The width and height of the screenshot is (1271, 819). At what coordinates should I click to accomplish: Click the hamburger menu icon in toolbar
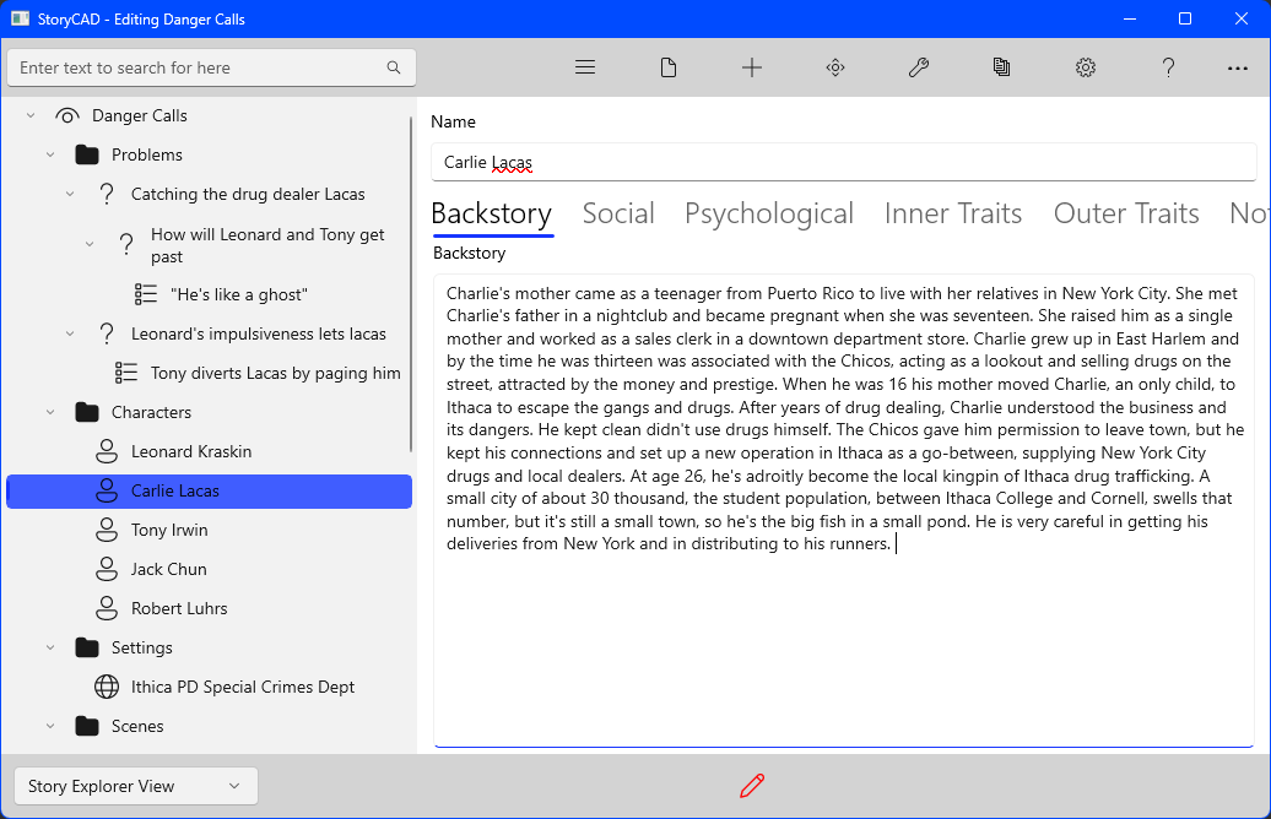click(585, 67)
